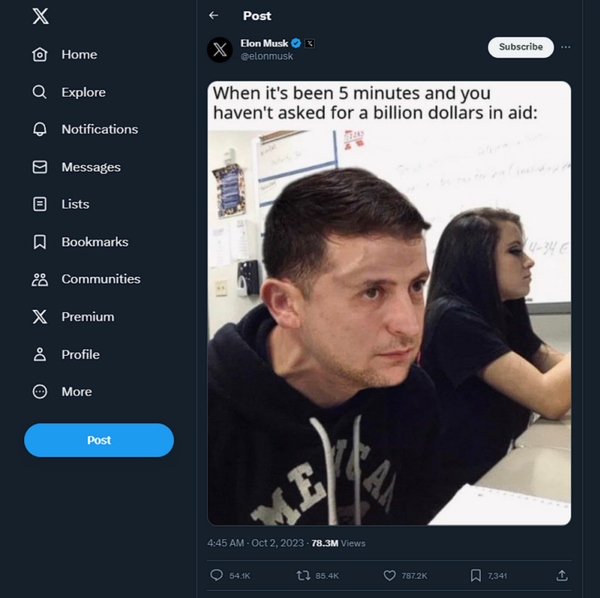Subscribe to Elon Musk
The width and height of the screenshot is (600, 598).
(520, 47)
